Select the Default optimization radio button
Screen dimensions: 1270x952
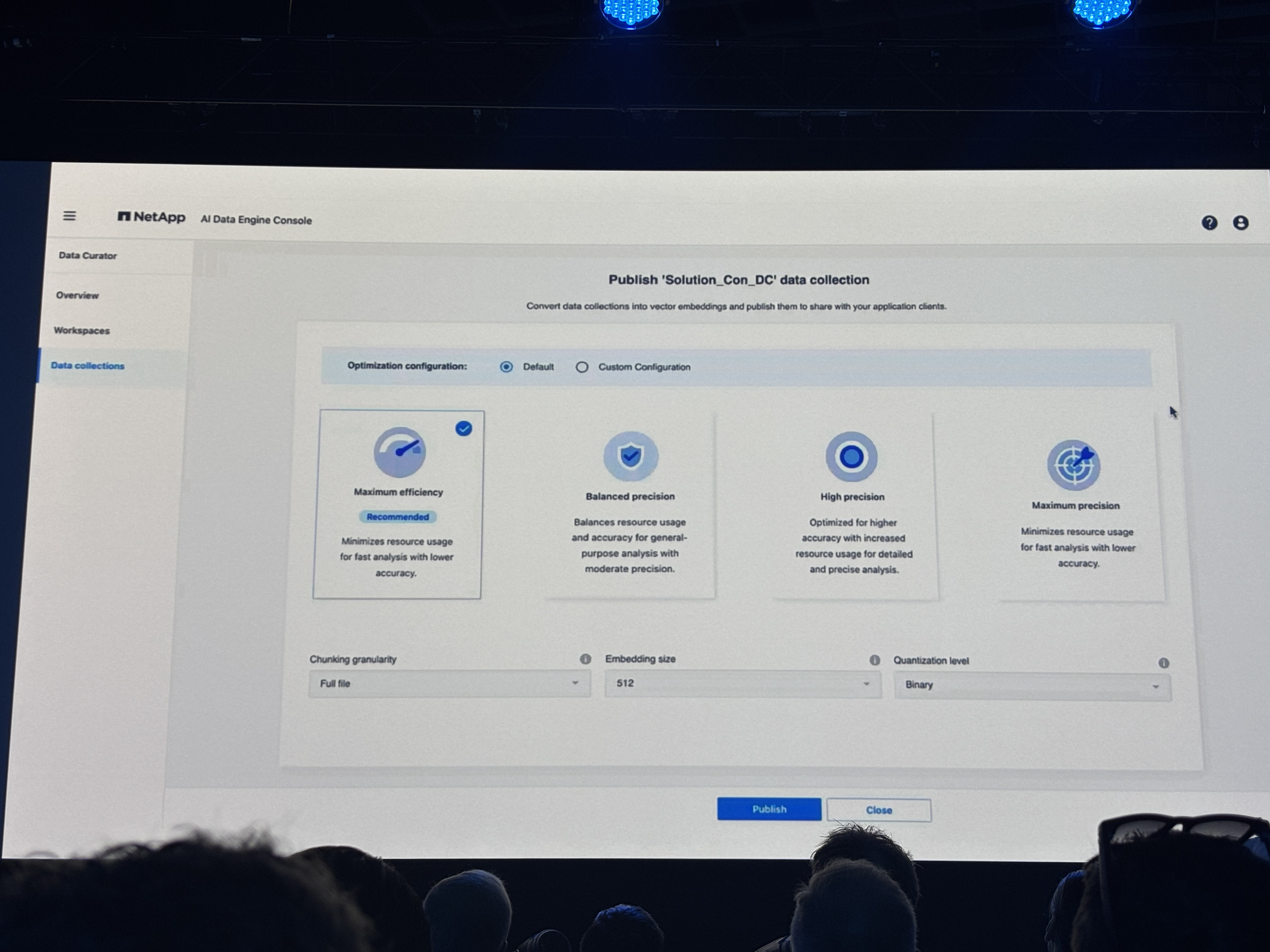click(x=506, y=367)
